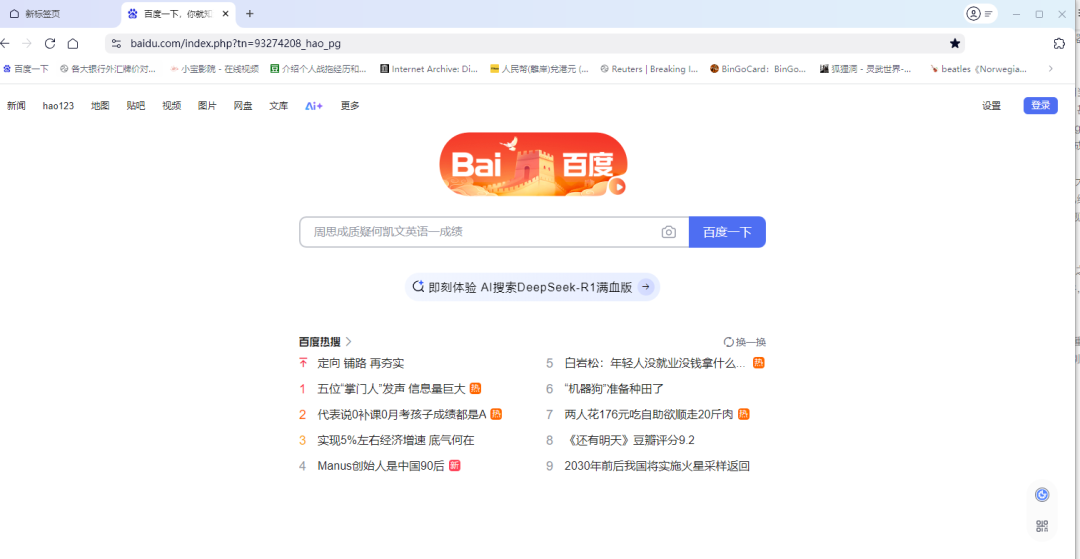1080x559 pixels.
Task: Click the 百度一下 search button
Action: 727,232
